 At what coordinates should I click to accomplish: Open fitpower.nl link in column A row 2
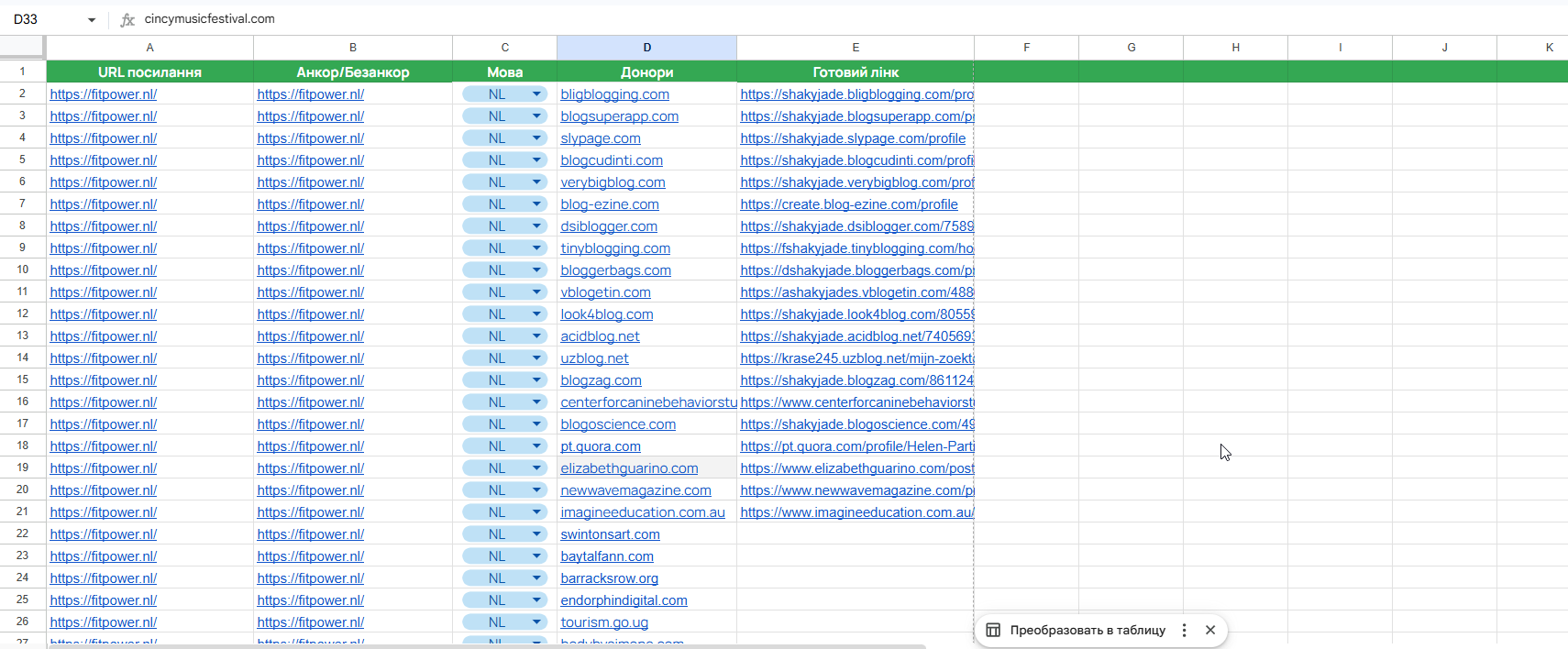[104, 94]
